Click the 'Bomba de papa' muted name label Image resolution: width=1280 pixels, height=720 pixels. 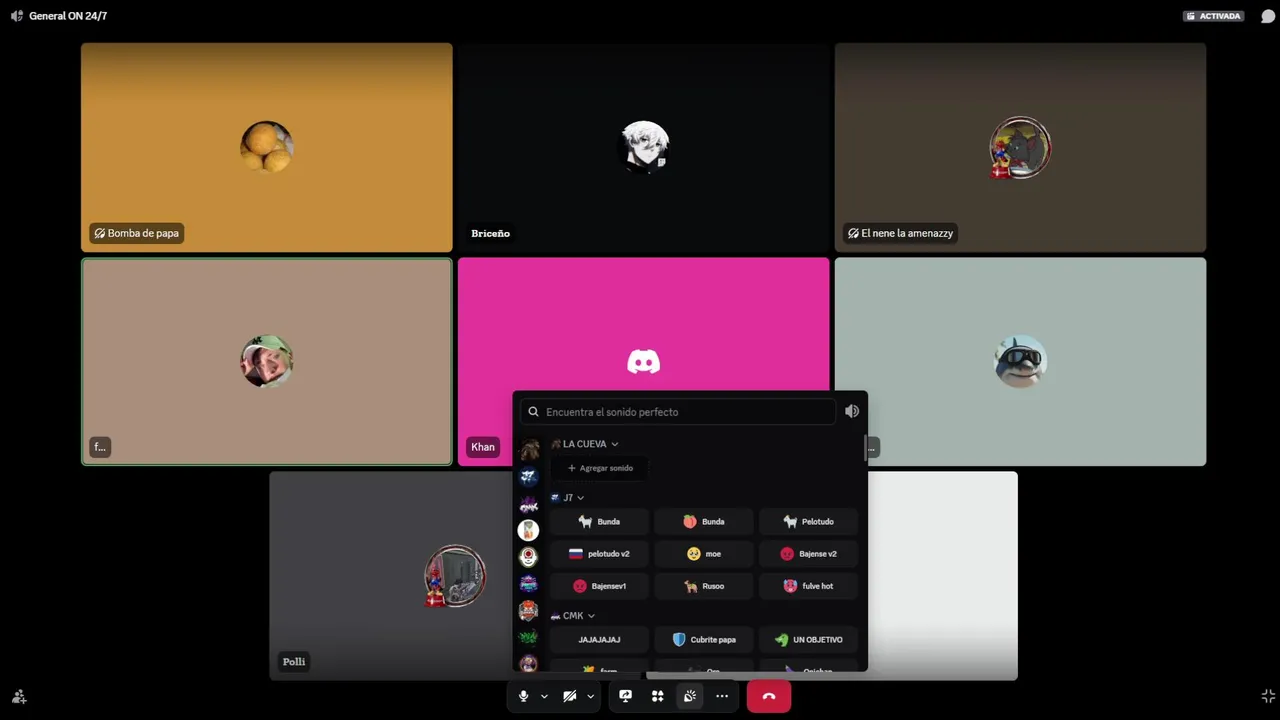click(x=136, y=233)
